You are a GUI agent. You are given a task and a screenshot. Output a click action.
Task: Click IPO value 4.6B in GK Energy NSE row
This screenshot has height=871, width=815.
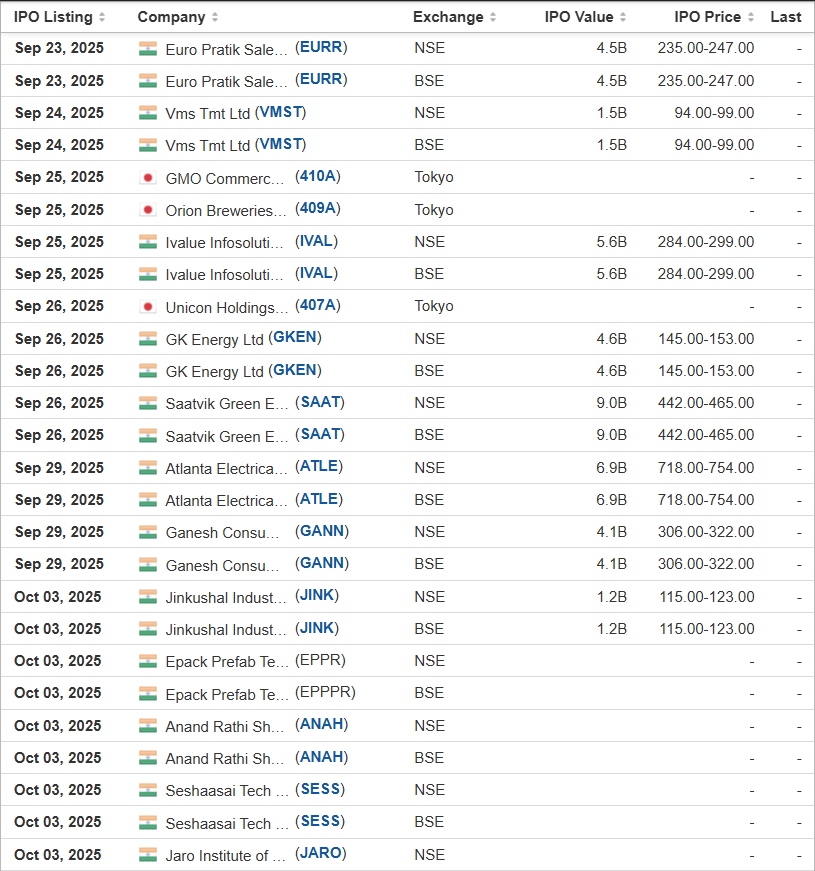tap(612, 339)
